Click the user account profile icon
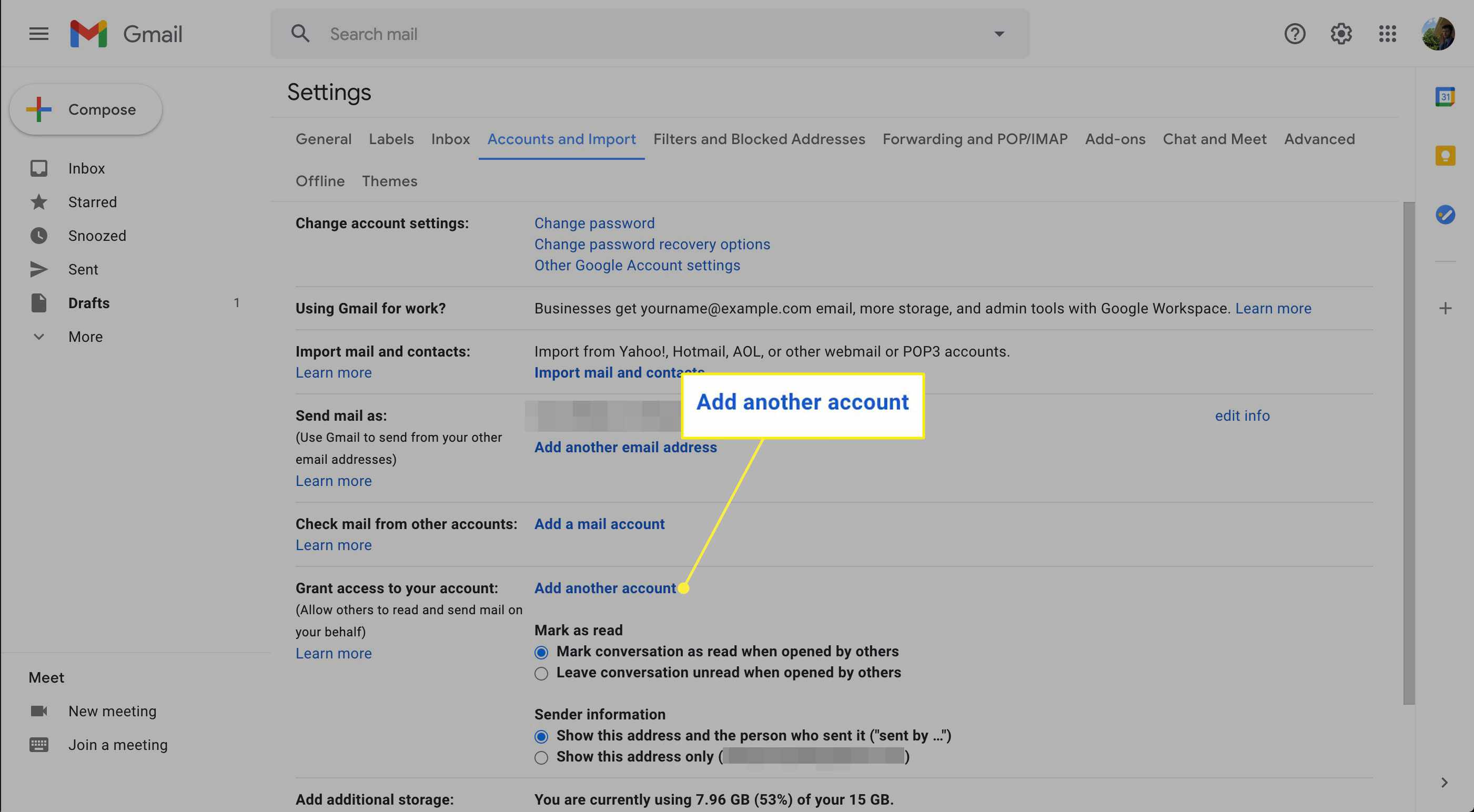The width and height of the screenshot is (1474, 812). (x=1438, y=33)
